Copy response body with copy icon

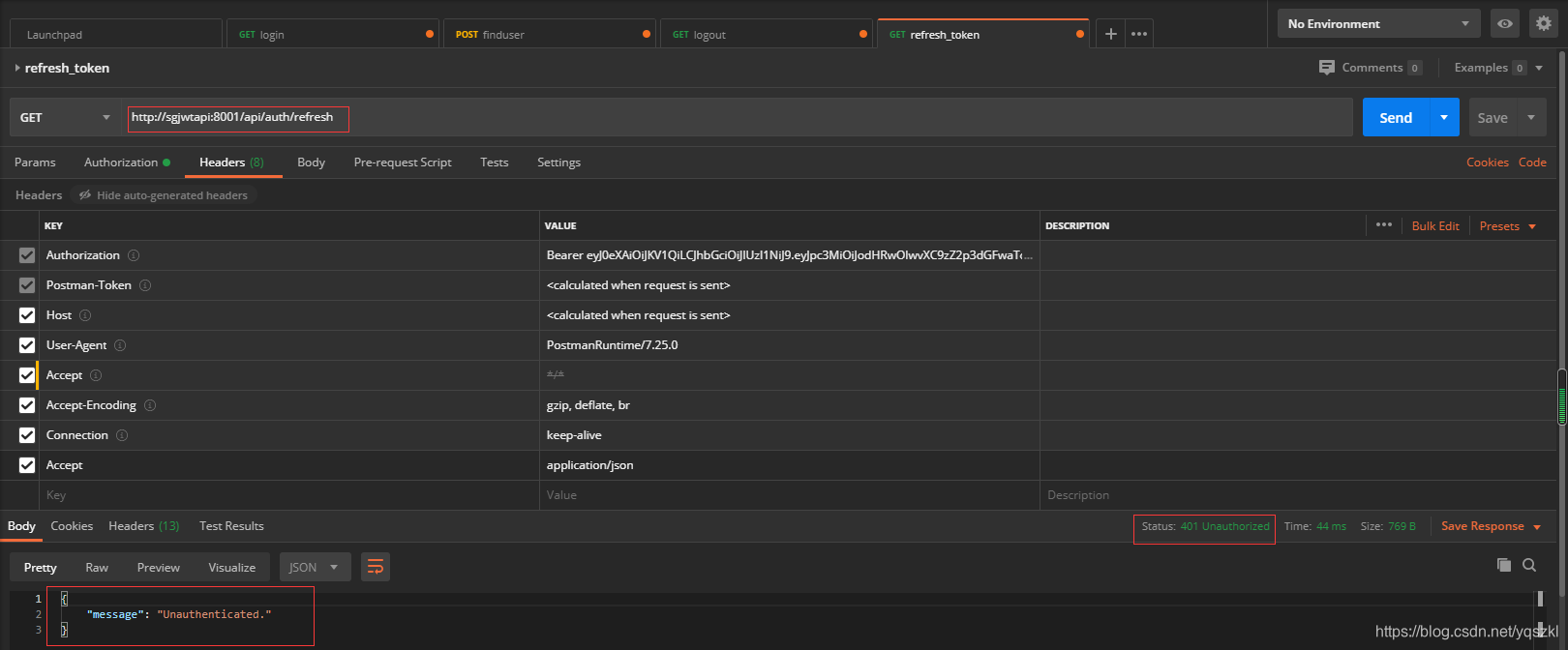(x=1504, y=565)
